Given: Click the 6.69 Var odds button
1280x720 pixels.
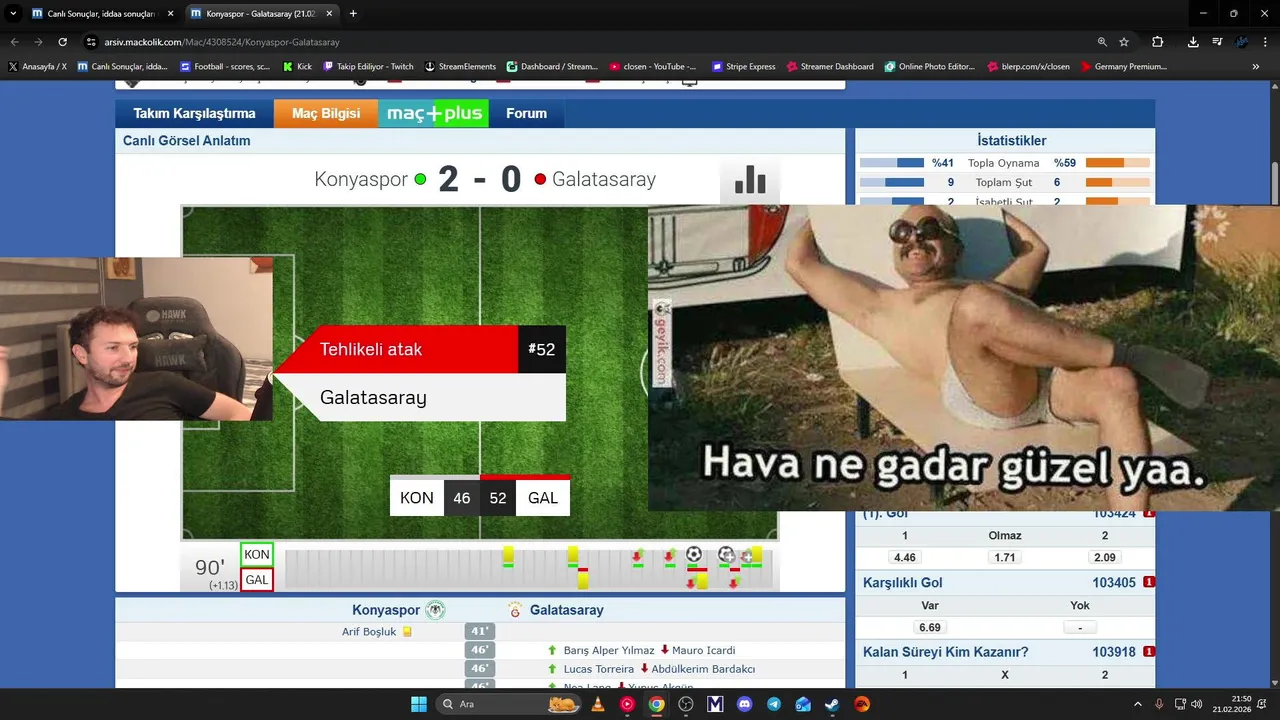Looking at the screenshot, I should click(x=930, y=627).
